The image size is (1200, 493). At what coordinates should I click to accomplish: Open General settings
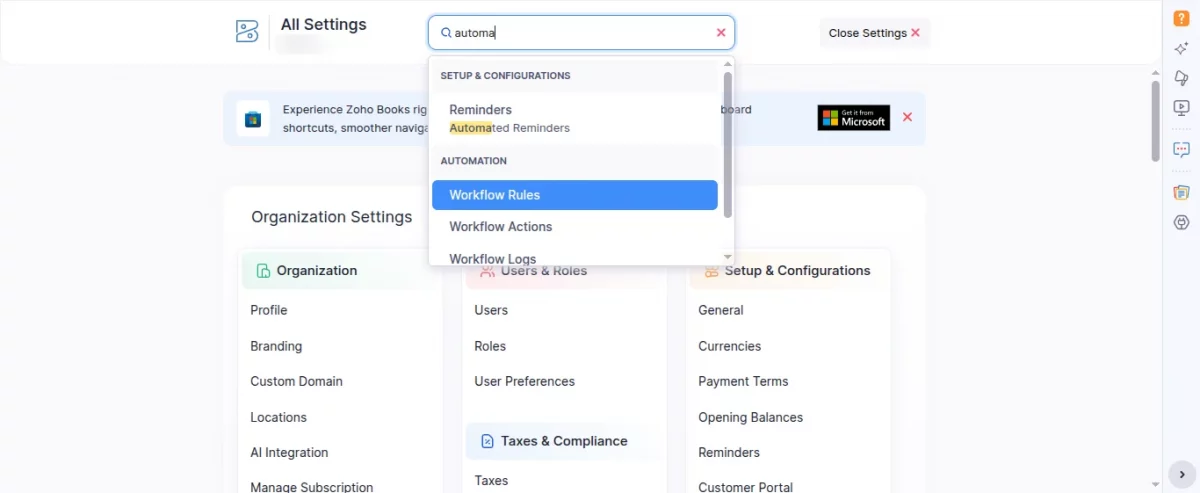pyautogui.click(x=721, y=310)
